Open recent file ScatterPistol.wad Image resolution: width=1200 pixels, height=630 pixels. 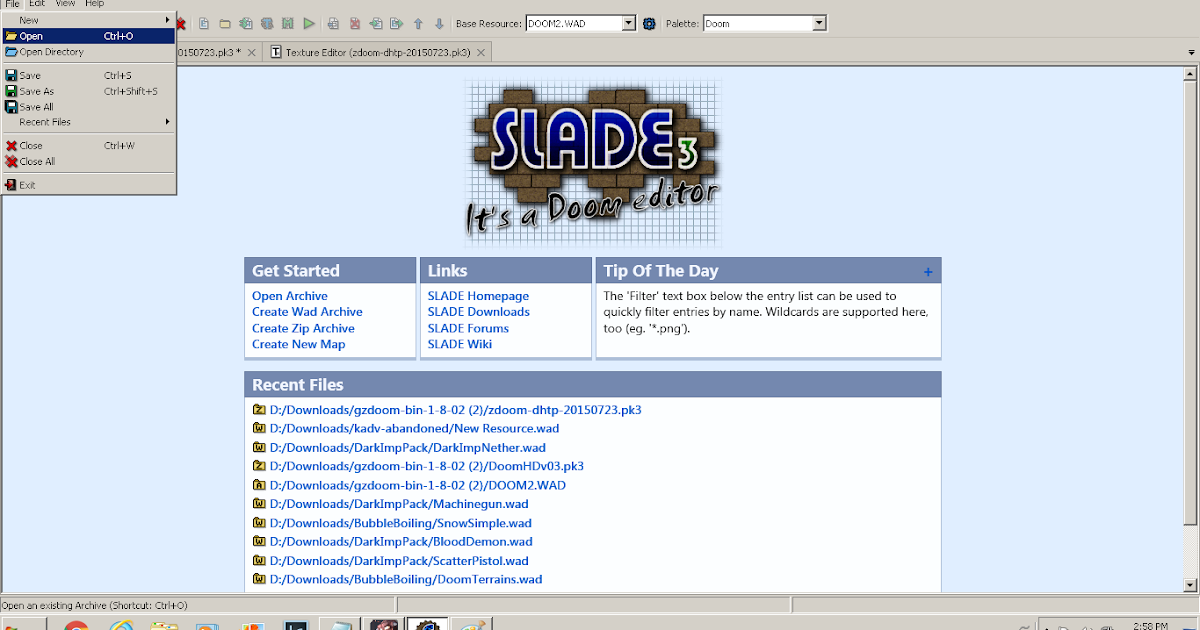tap(399, 561)
